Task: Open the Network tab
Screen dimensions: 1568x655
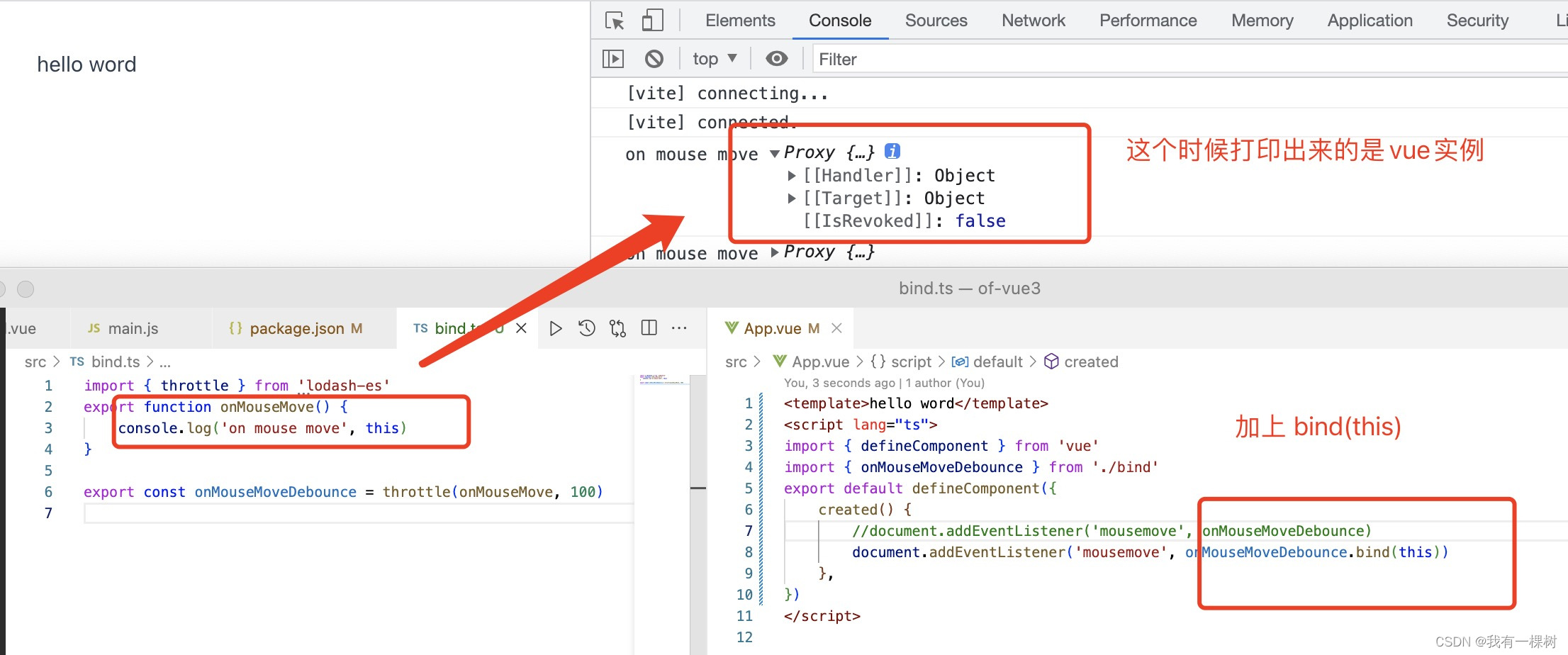Action: coord(1033,21)
